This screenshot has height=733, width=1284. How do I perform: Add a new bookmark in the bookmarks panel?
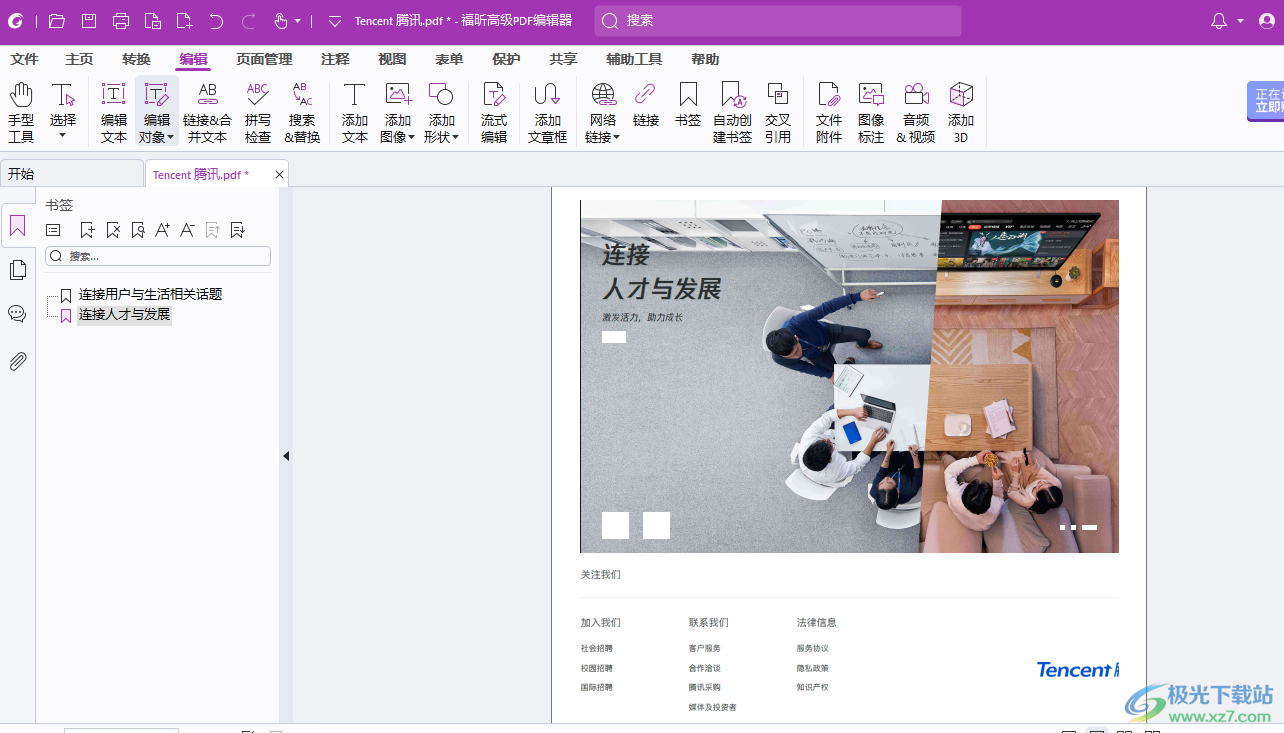point(87,229)
